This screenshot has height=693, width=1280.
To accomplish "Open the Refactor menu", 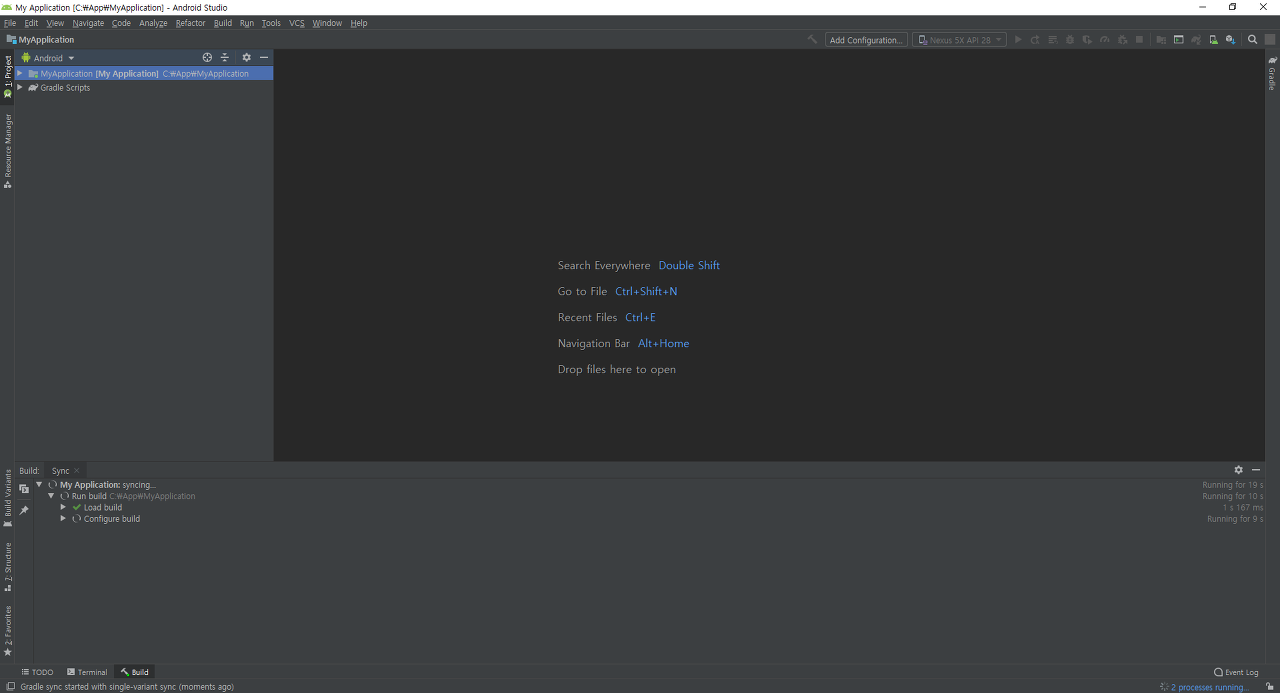I will [190, 23].
